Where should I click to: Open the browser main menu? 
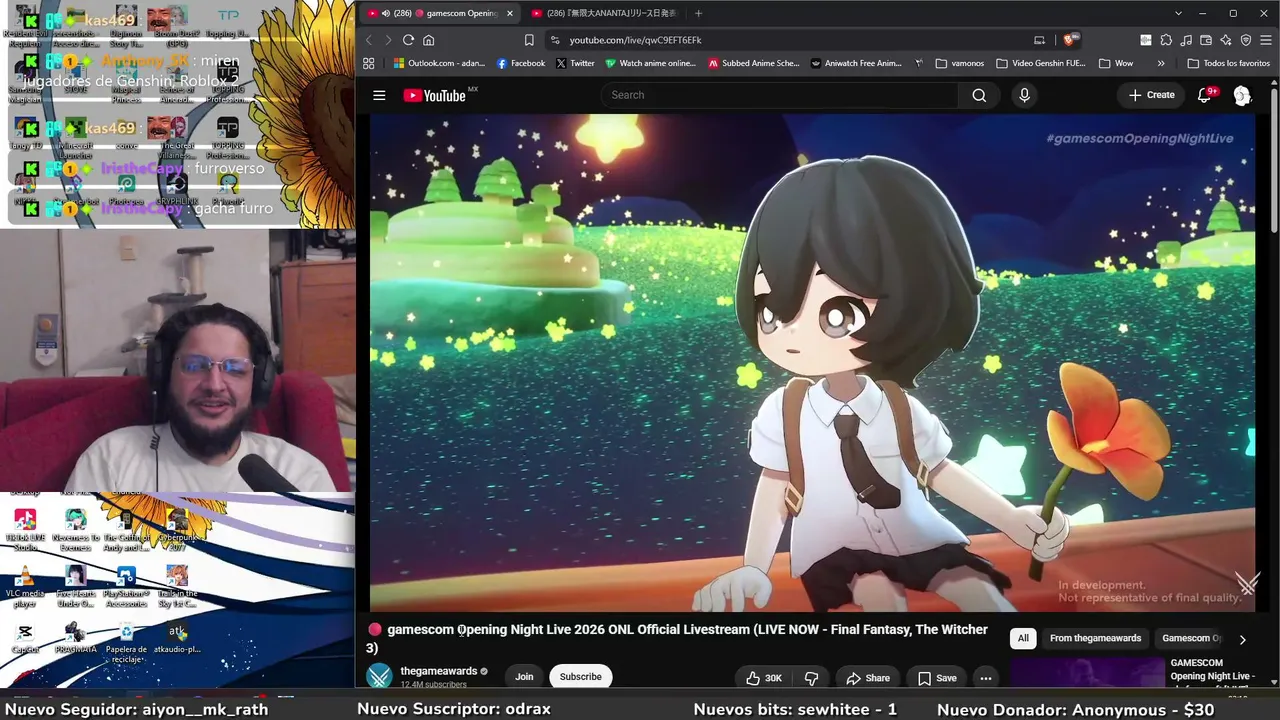pyautogui.click(x=1266, y=40)
